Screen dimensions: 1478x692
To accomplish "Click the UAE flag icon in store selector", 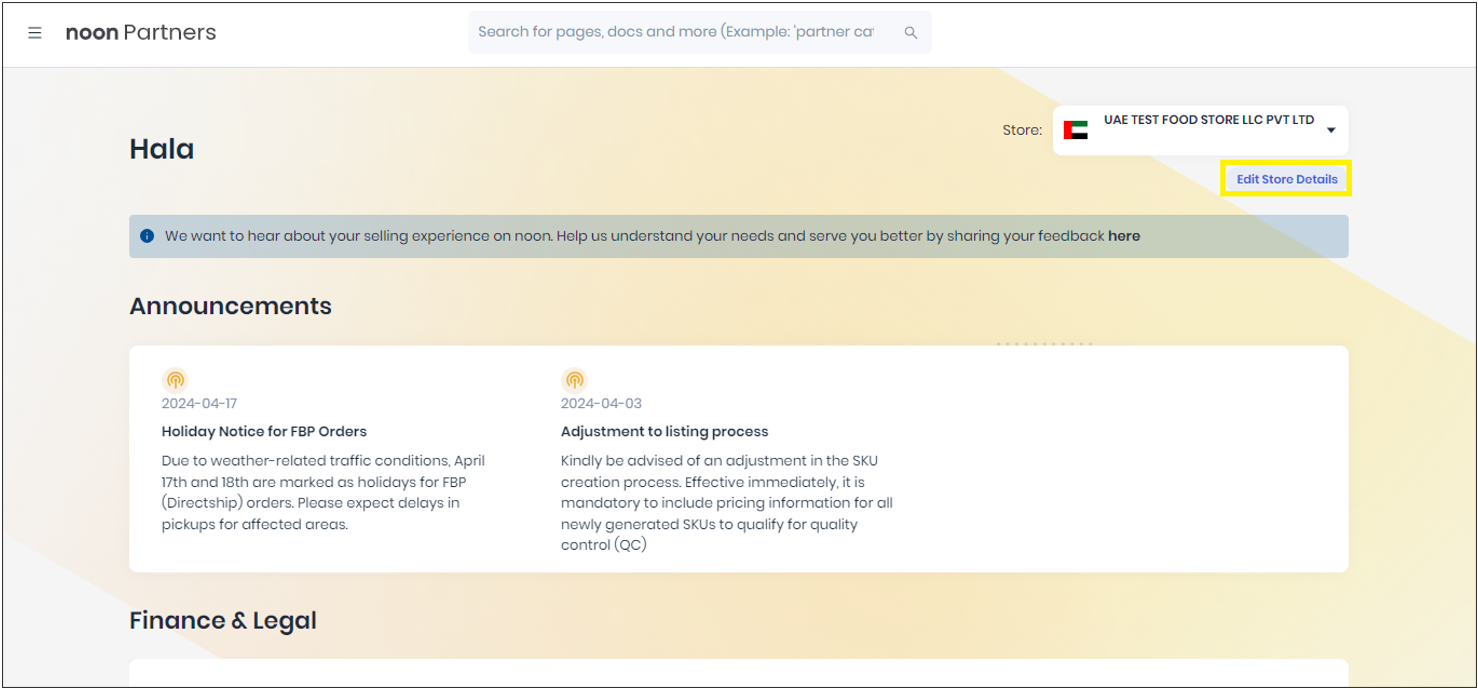I will (1076, 130).
